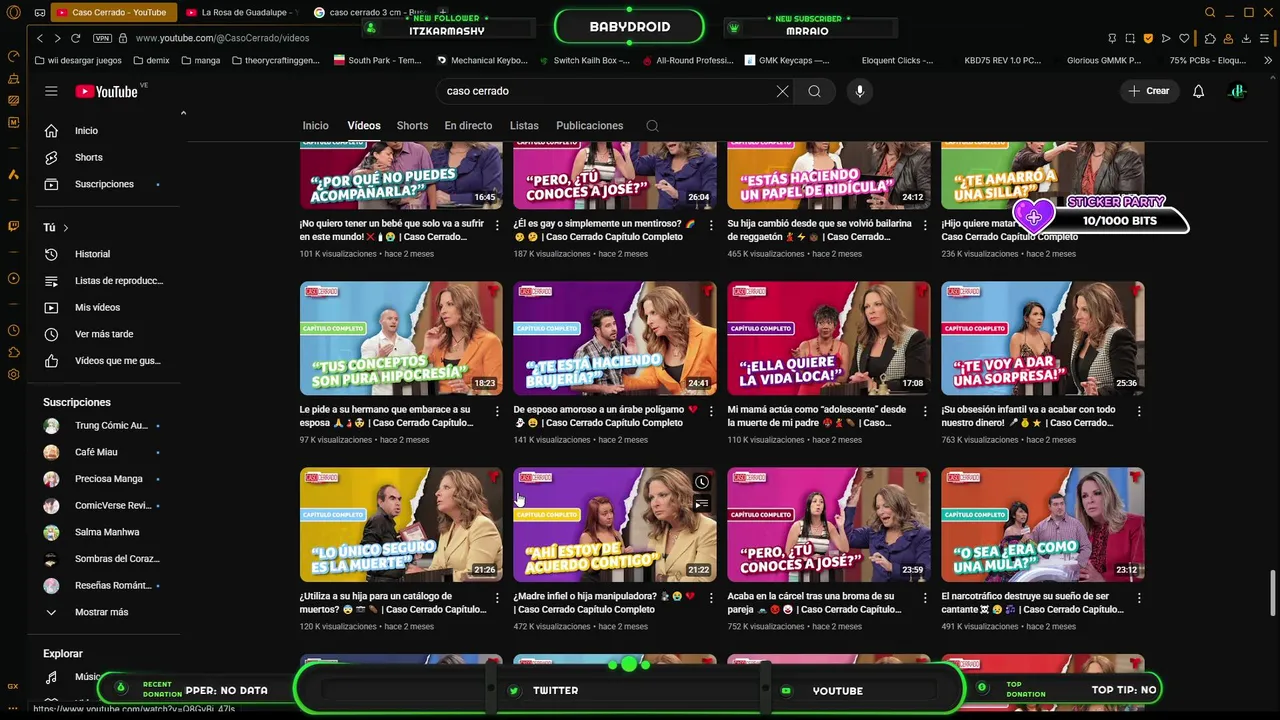This screenshot has width=1280, height=720.
Task: Click the address bar URL youtube.com/@CasoCerrado/videos
Action: (x=222, y=38)
